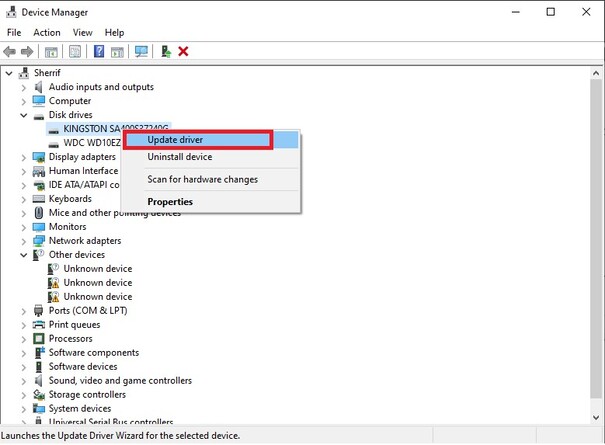Viewport: 605px width, 445px height.
Task: Click the Processors category icon
Action: click(39, 338)
